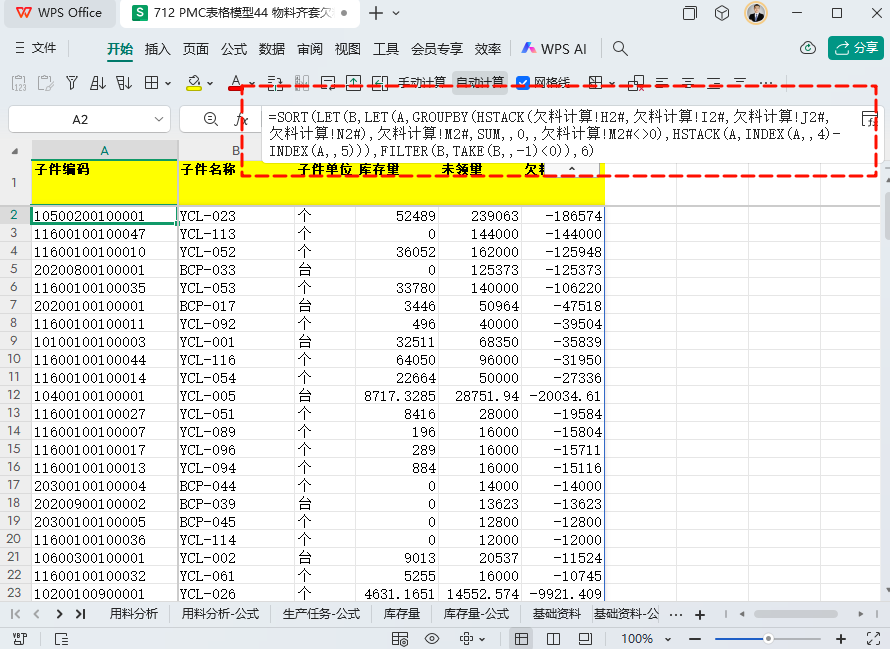Show more sheet tabs via ellipsis
890x649 pixels.
(675, 614)
